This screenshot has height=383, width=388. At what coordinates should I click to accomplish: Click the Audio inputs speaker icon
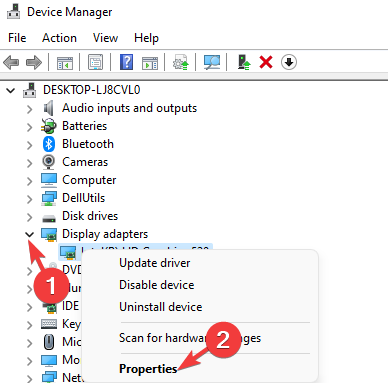(49, 108)
